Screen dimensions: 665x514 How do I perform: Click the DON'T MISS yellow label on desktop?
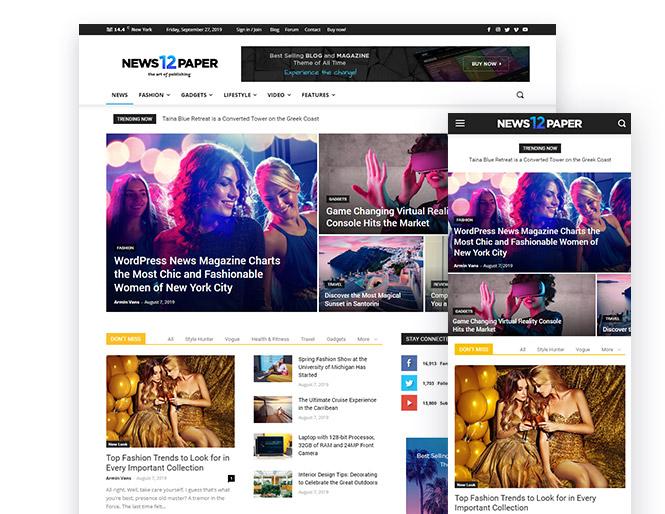pyautogui.click(x=126, y=339)
